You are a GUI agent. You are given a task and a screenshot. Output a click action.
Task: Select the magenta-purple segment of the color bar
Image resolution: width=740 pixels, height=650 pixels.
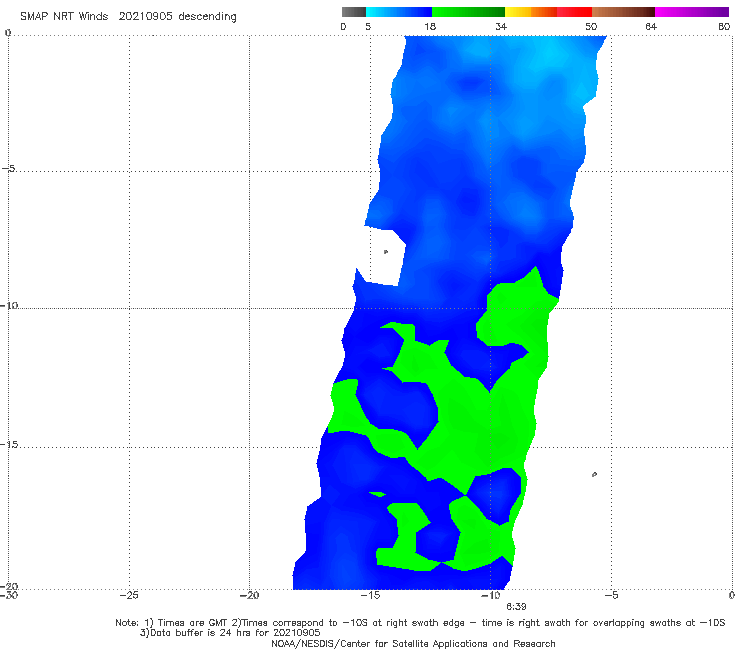[692, 12]
